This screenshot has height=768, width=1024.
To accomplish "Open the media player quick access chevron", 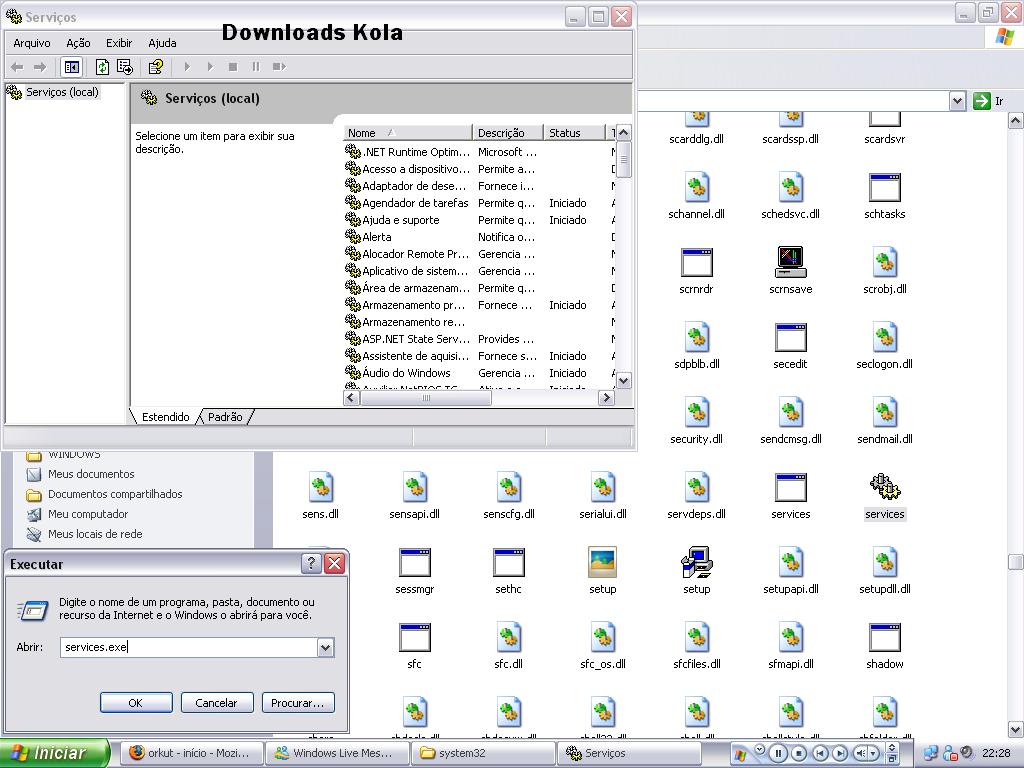I will [x=760, y=749].
